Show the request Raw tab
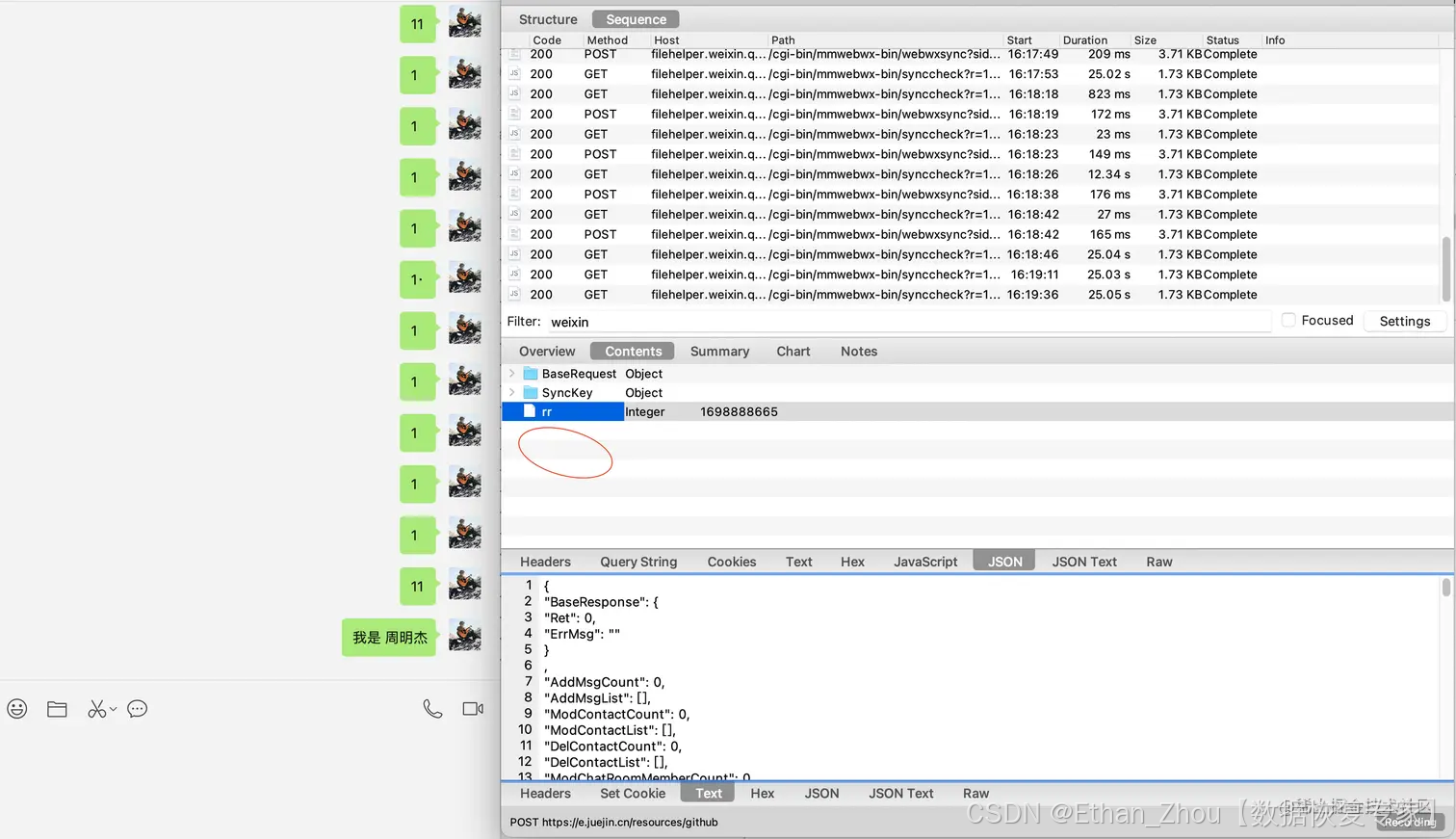1456x839 pixels. click(x=1159, y=562)
